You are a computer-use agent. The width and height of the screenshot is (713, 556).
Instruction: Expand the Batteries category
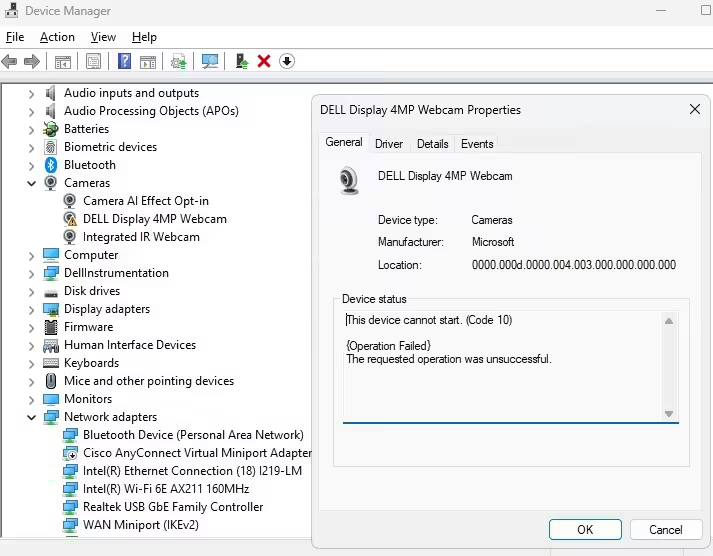(32, 129)
